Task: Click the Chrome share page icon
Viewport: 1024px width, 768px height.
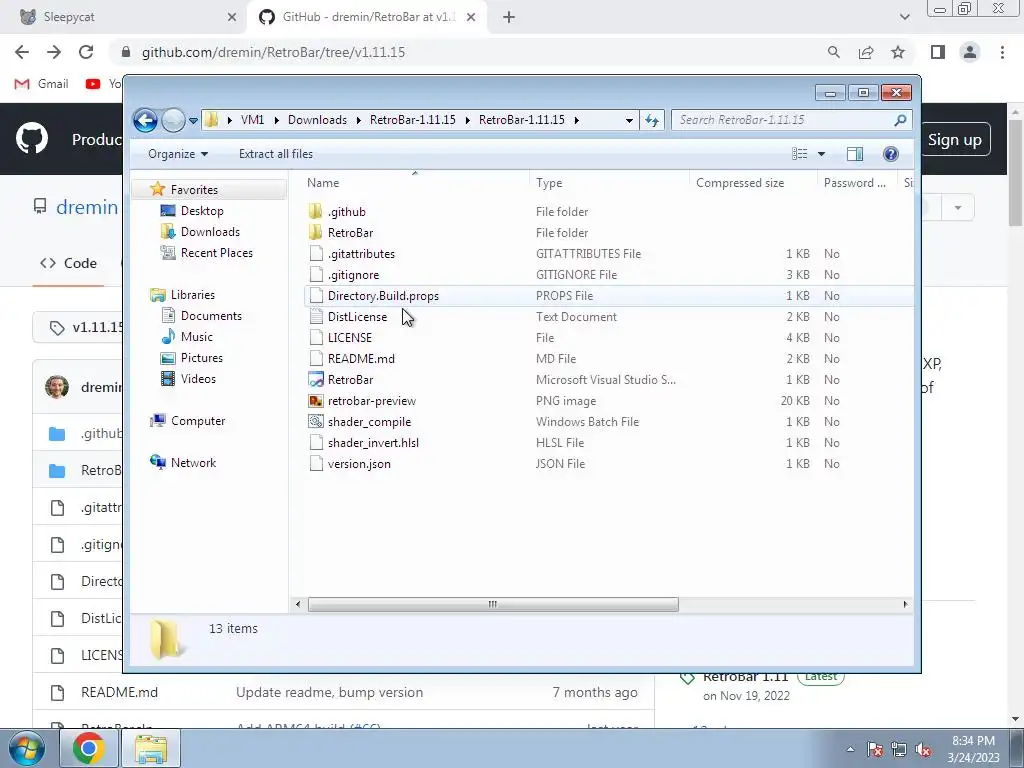Action: click(x=866, y=52)
